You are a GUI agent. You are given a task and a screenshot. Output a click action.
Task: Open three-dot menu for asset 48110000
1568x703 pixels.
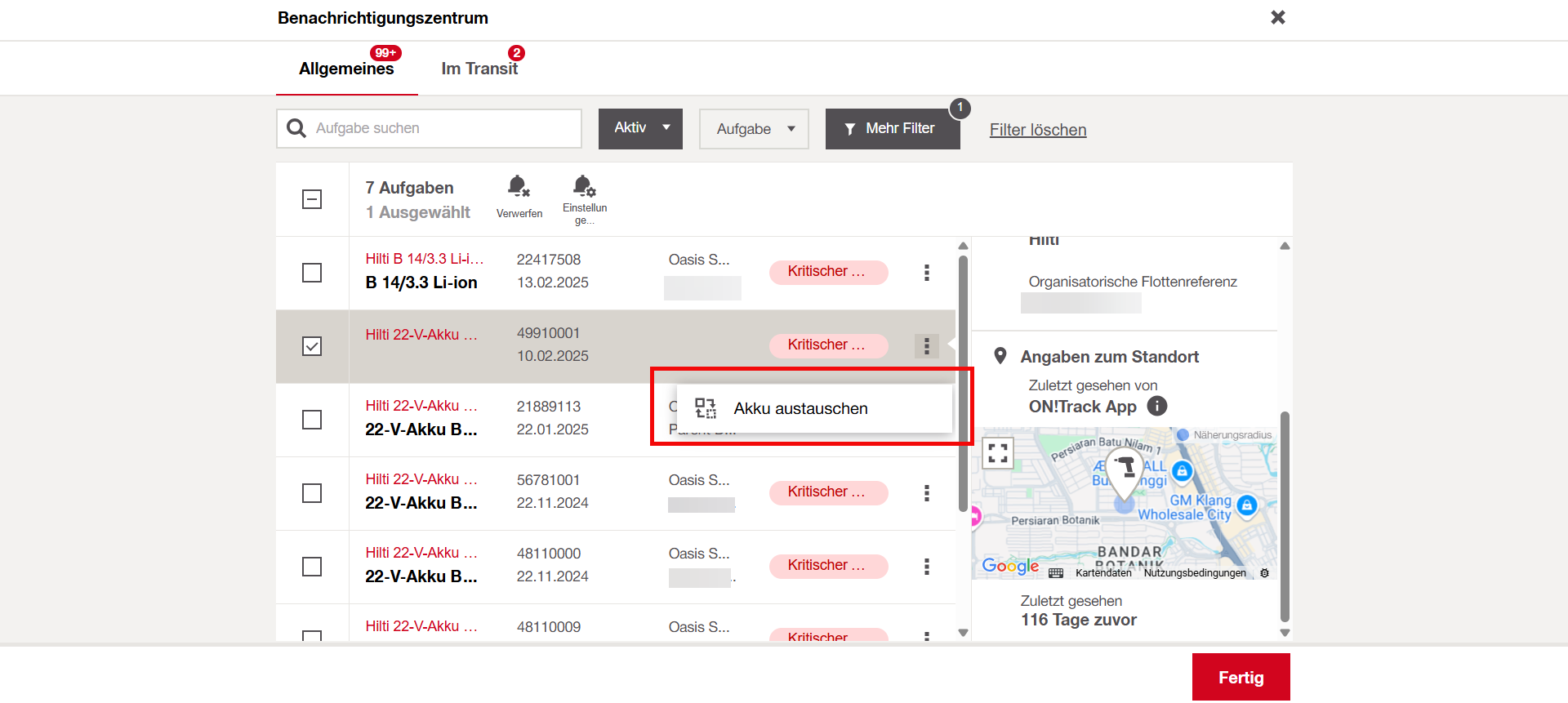(x=926, y=567)
